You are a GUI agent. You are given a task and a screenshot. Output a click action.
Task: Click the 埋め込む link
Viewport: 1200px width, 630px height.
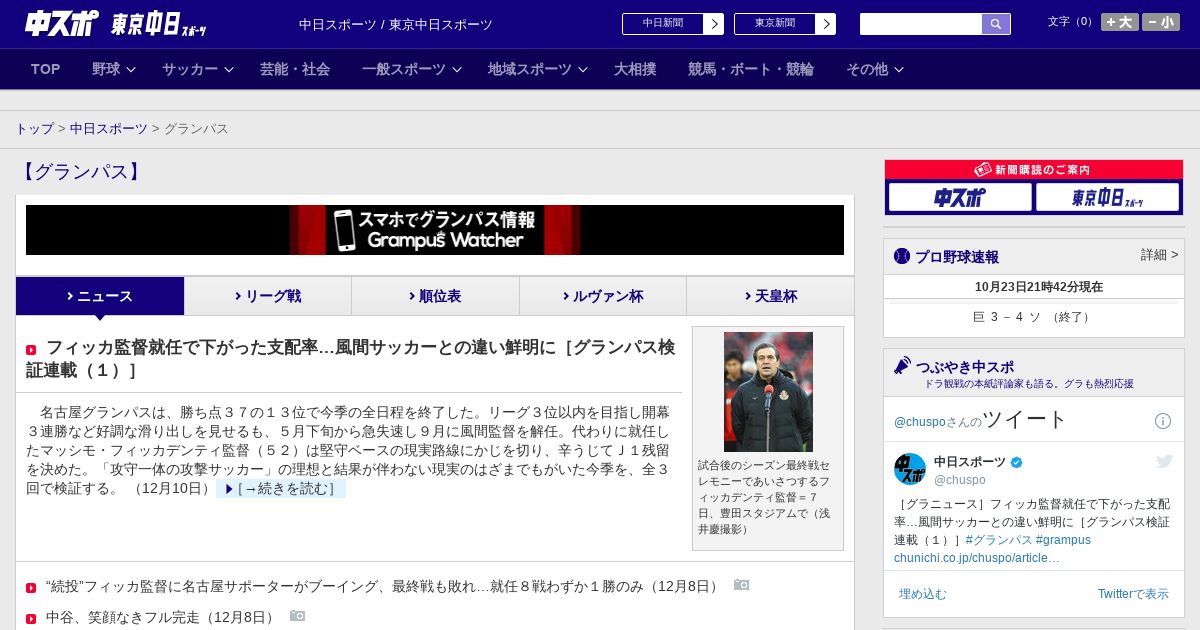click(922, 594)
